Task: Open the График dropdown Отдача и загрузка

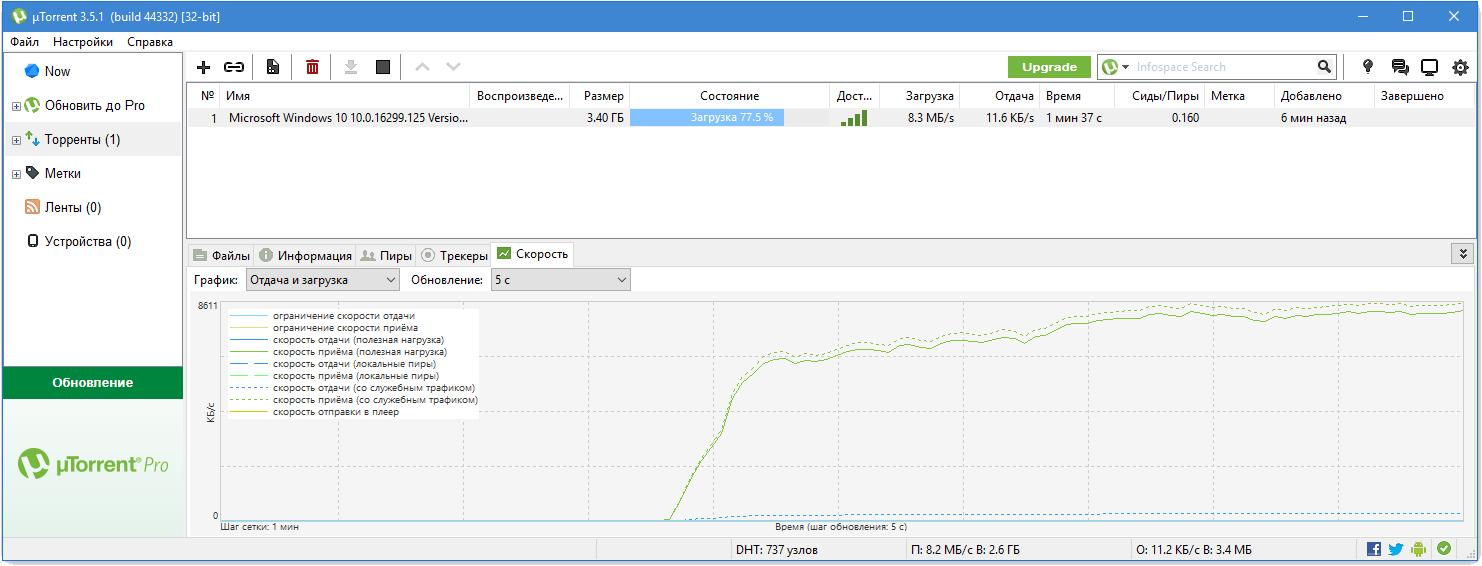Action: (322, 280)
